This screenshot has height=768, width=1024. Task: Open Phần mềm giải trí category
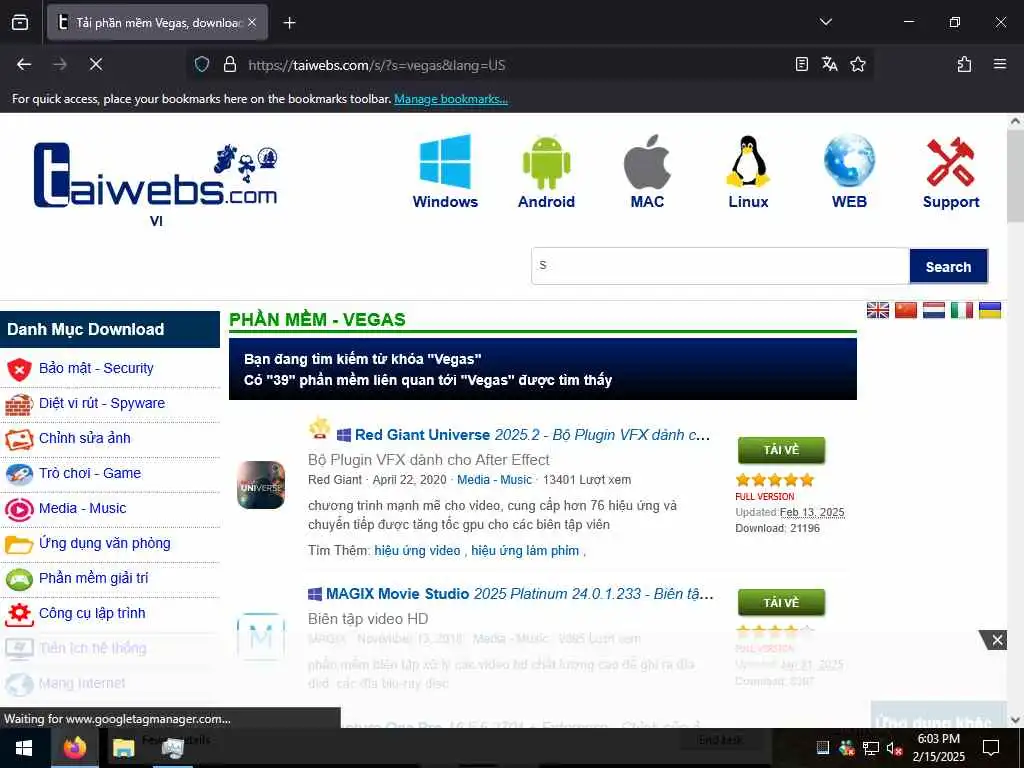(93, 578)
